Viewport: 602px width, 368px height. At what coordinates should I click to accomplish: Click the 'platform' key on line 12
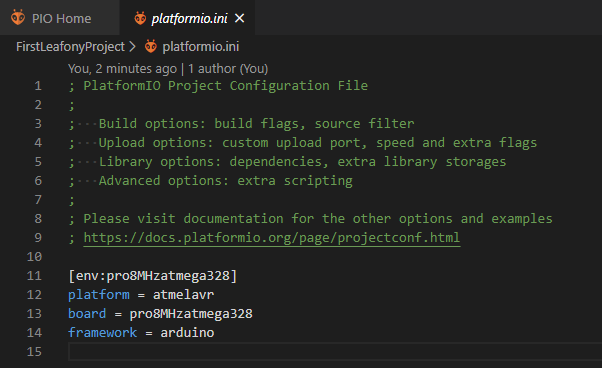[99, 295]
